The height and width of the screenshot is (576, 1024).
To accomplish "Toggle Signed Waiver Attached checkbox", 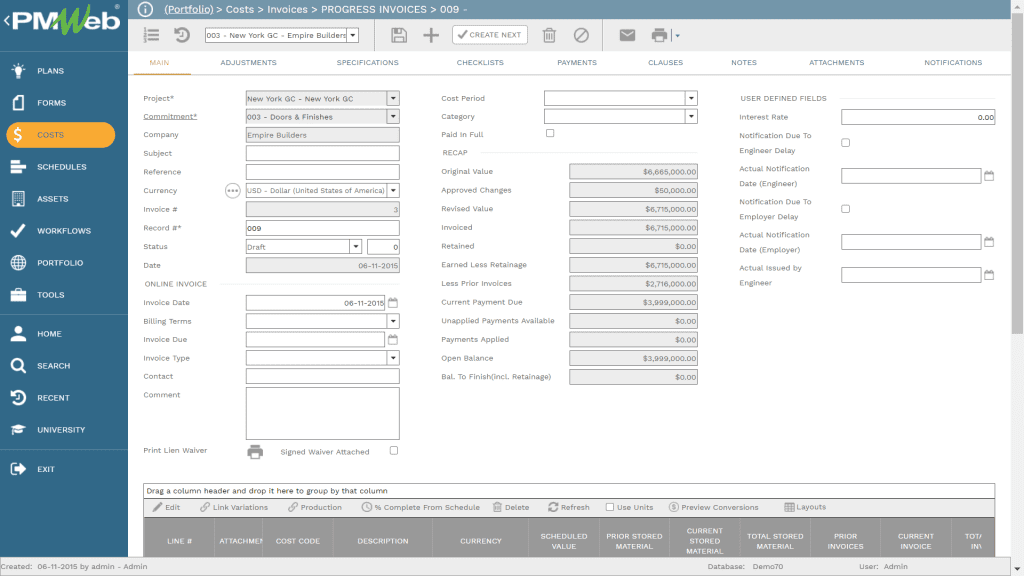I will pos(394,451).
